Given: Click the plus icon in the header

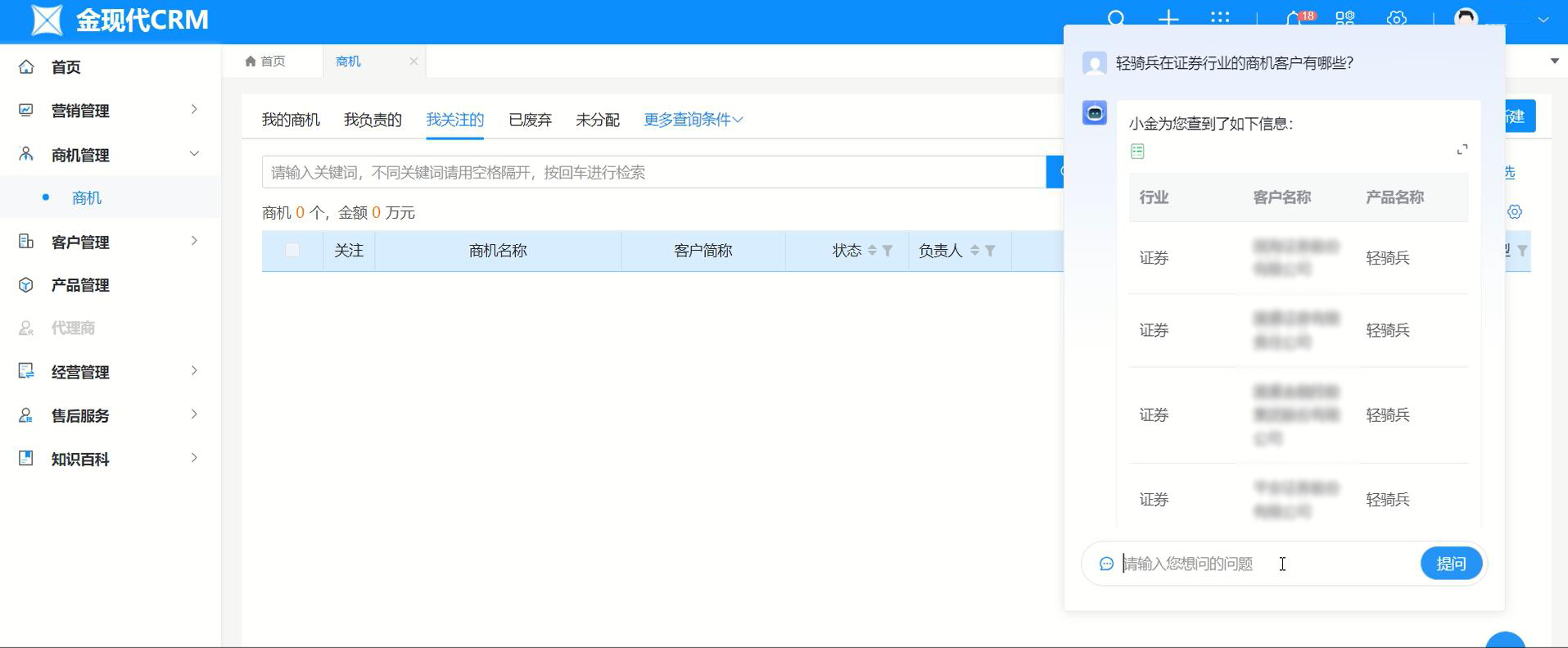Looking at the screenshot, I should click(1168, 18).
